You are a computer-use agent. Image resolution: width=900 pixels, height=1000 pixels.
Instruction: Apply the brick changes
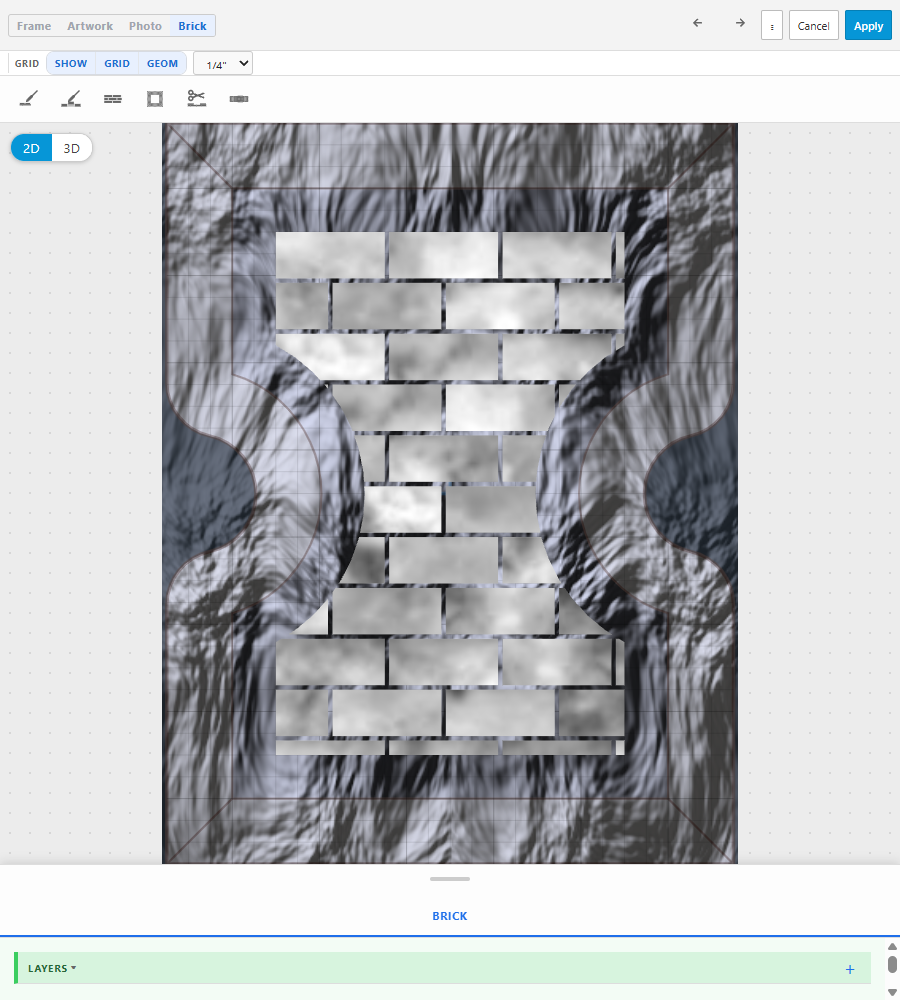pyautogui.click(x=868, y=26)
